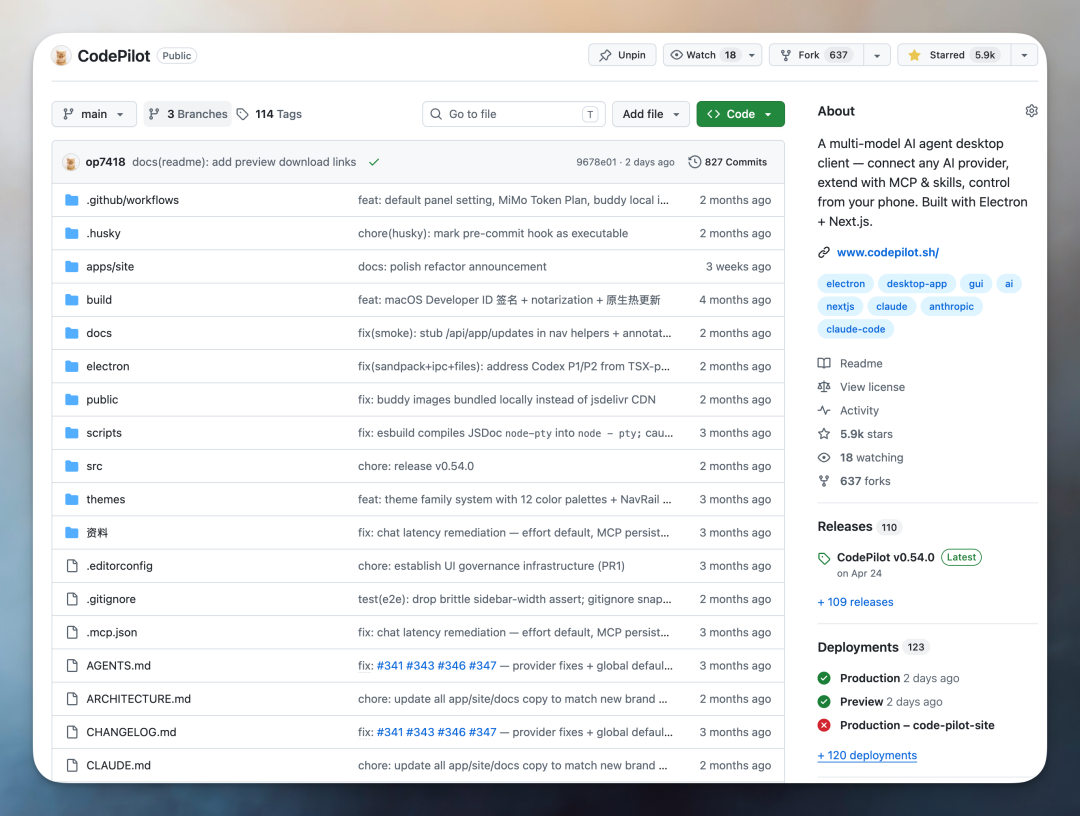View the + 120 deployments link
Image resolution: width=1080 pixels, height=816 pixels.
pyautogui.click(x=867, y=755)
